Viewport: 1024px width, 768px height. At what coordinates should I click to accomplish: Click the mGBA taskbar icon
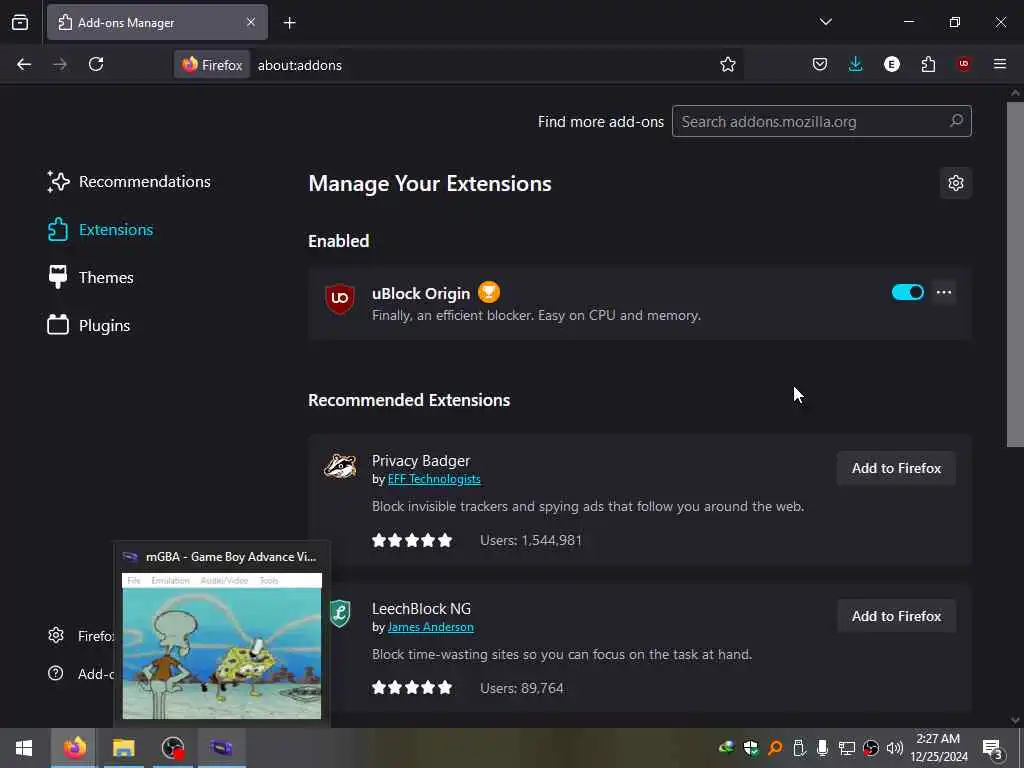click(221, 748)
